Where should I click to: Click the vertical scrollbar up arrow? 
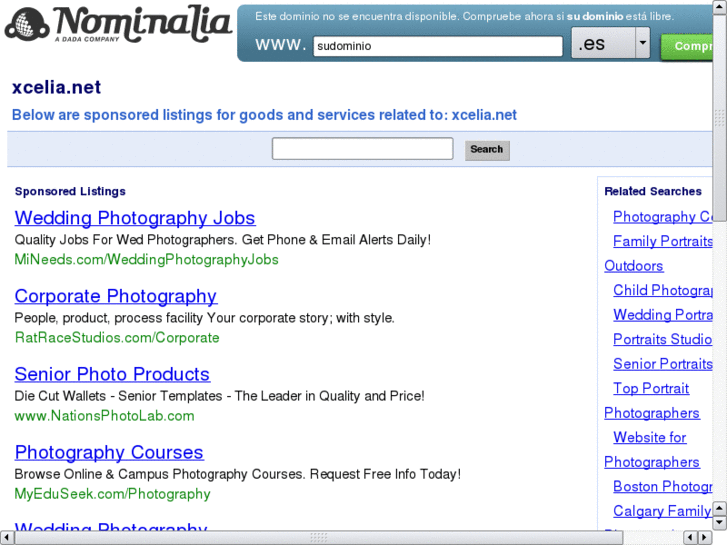coord(720,7)
